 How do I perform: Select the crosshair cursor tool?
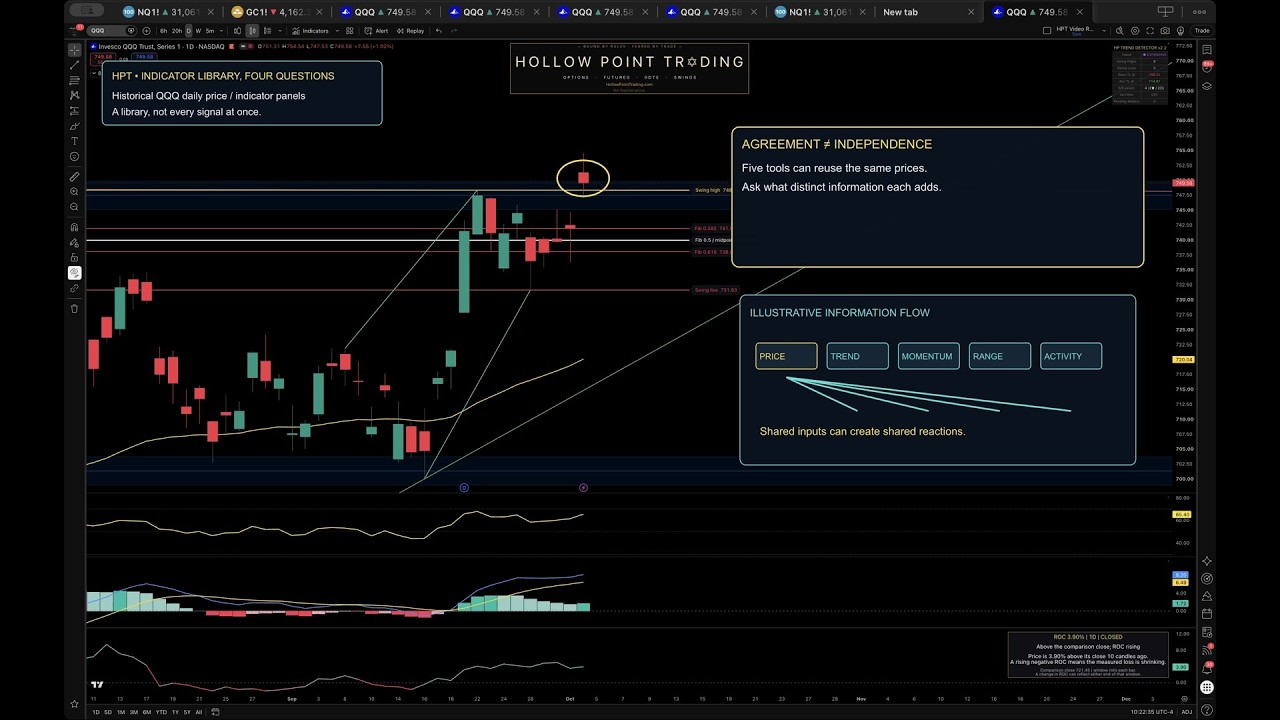74,49
